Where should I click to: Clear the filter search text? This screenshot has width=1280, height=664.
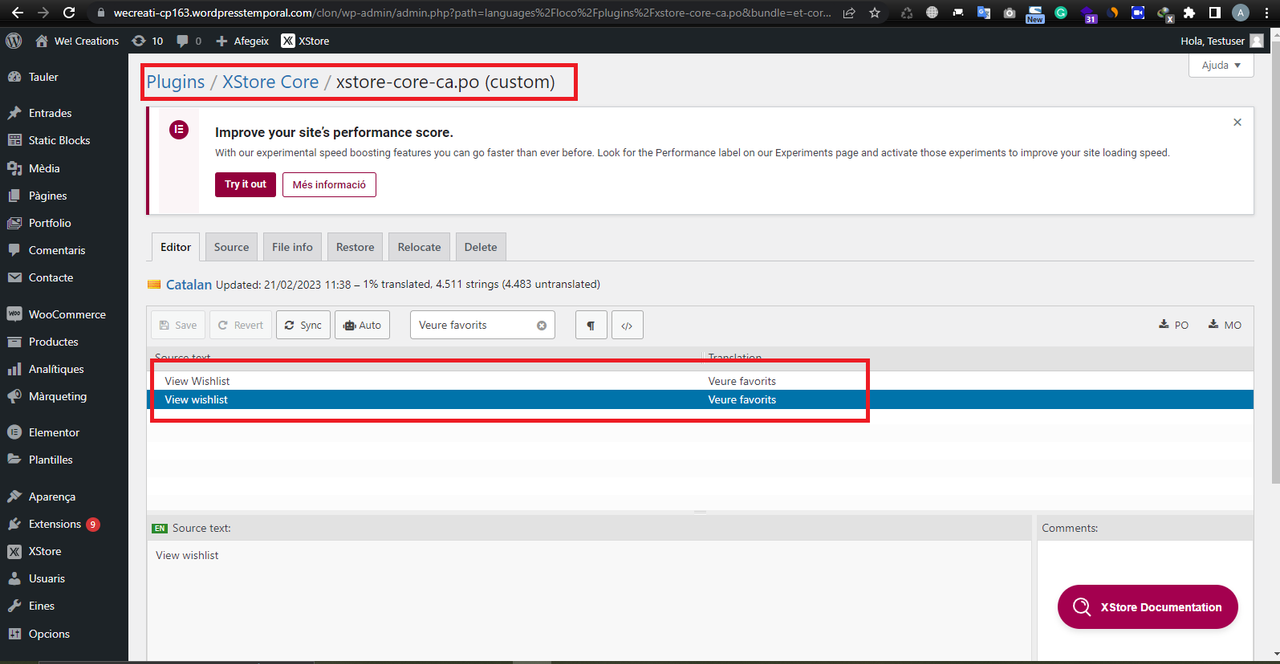[542, 325]
